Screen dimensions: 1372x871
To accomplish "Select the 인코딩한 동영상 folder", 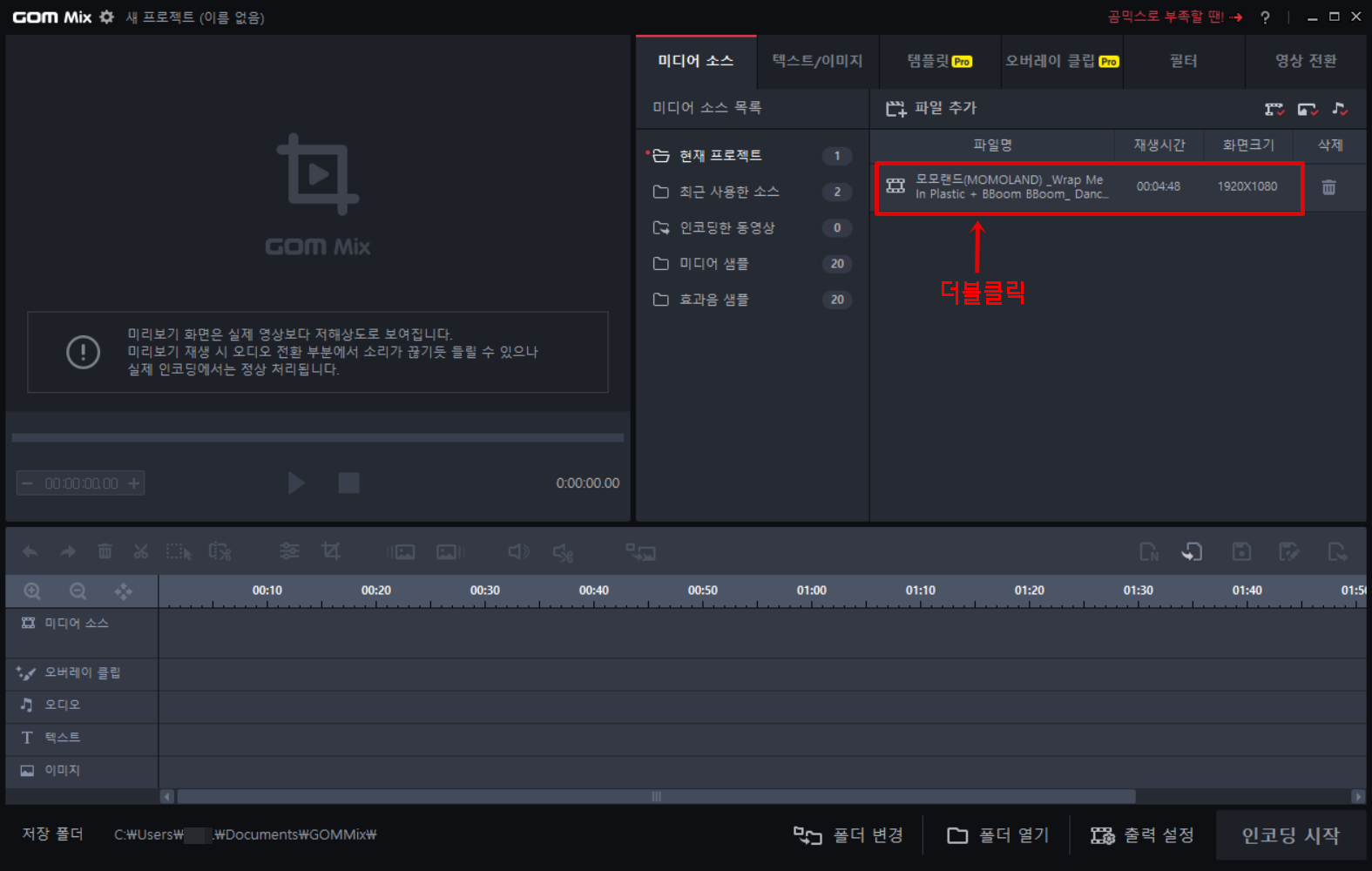I will [x=752, y=228].
